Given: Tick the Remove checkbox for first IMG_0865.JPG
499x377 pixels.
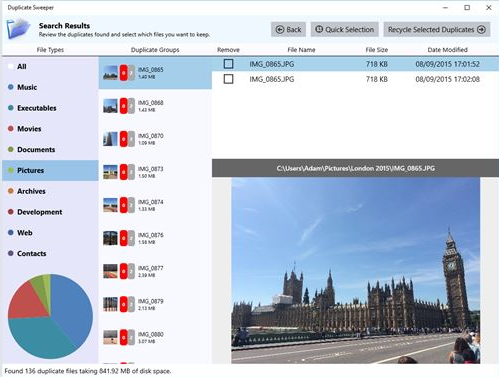Looking at the screenshot, I should (228, 64).
